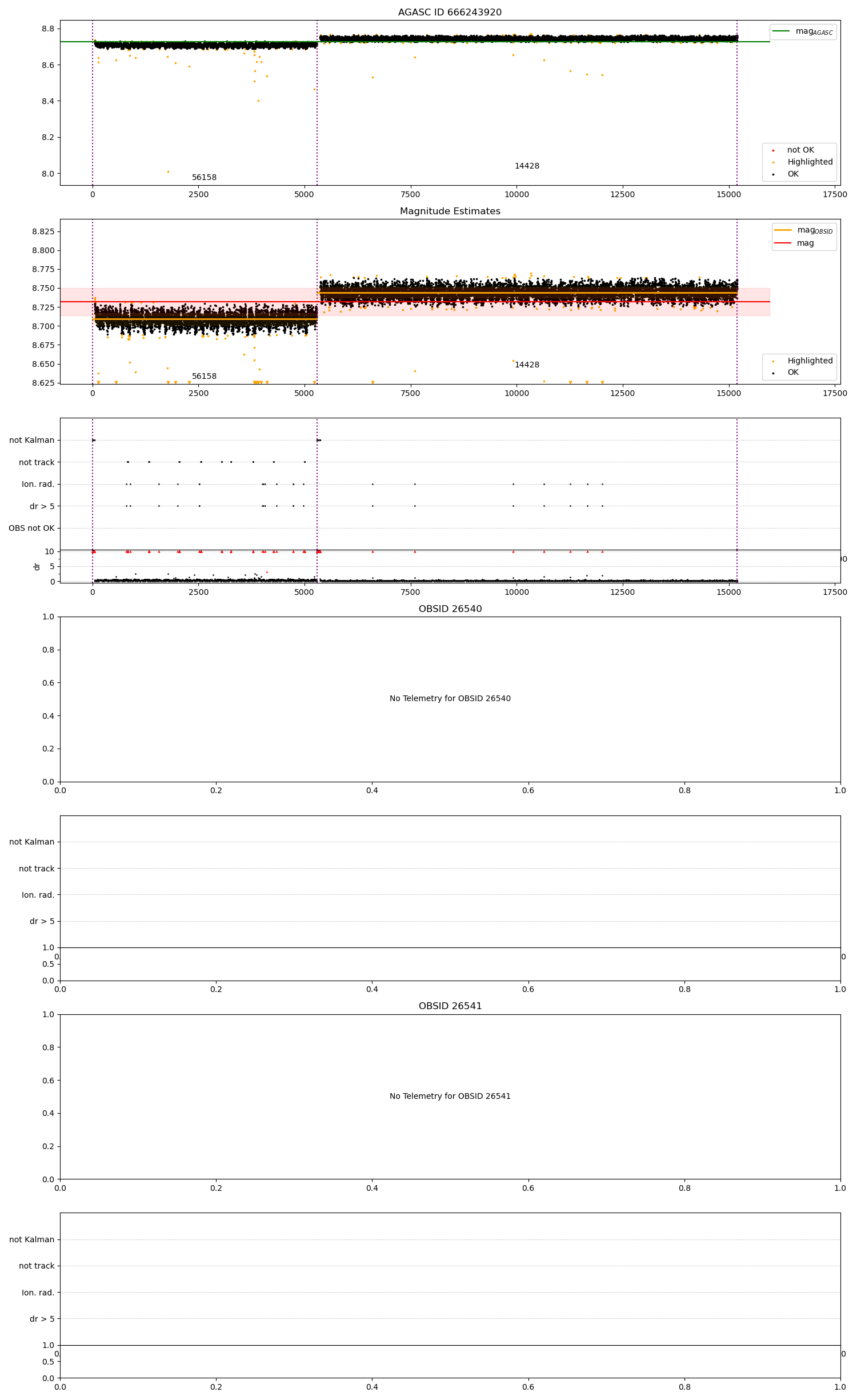
Task: Click the '14428' label in AGASC ID plot
Action: coord(527,166)
